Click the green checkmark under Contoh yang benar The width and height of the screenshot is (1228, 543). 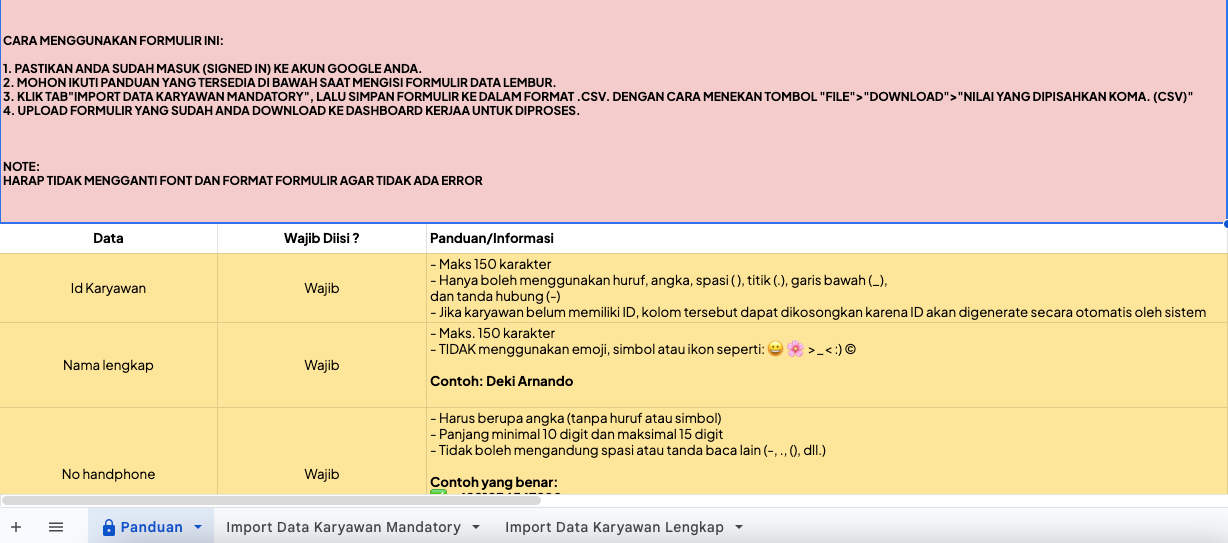point(438,492)
